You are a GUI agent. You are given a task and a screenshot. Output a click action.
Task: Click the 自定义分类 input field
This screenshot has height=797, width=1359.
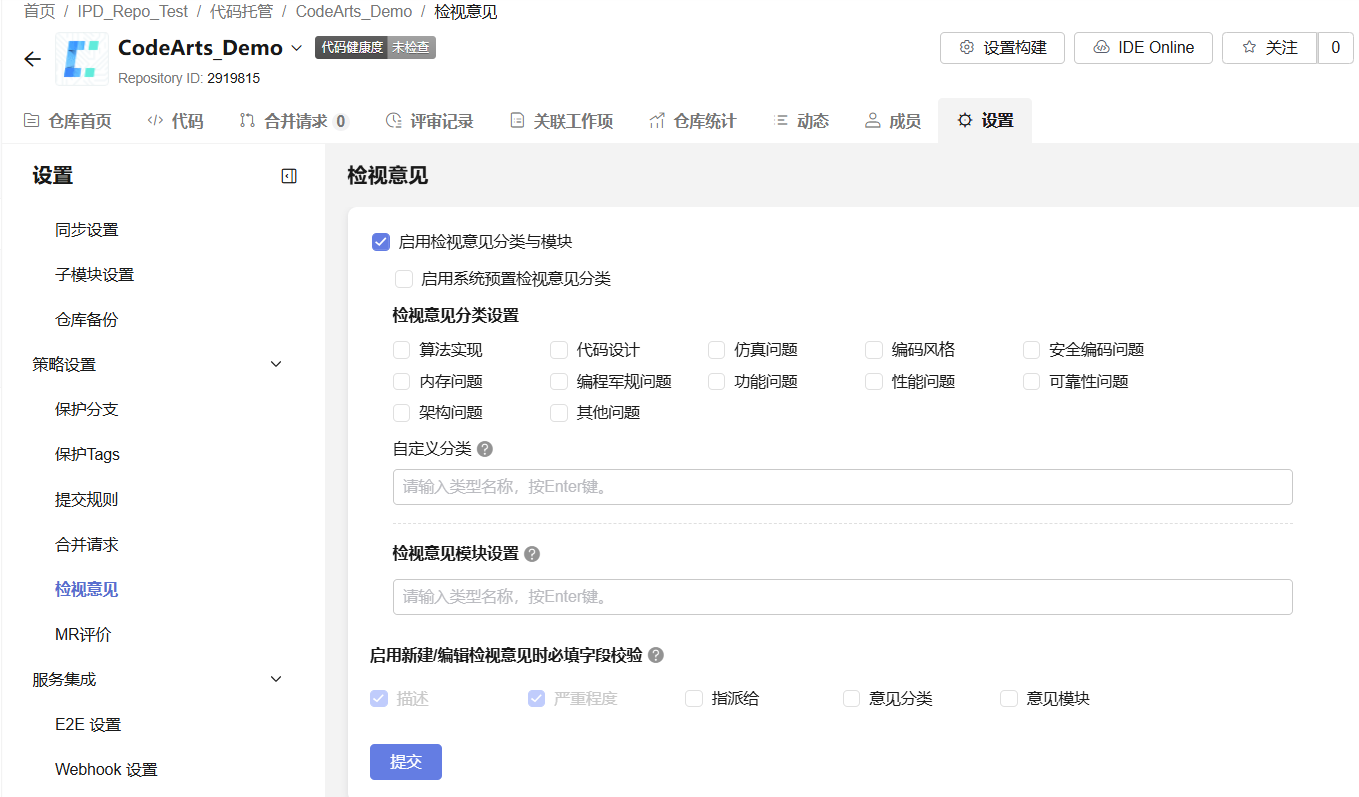click(842, 487)
